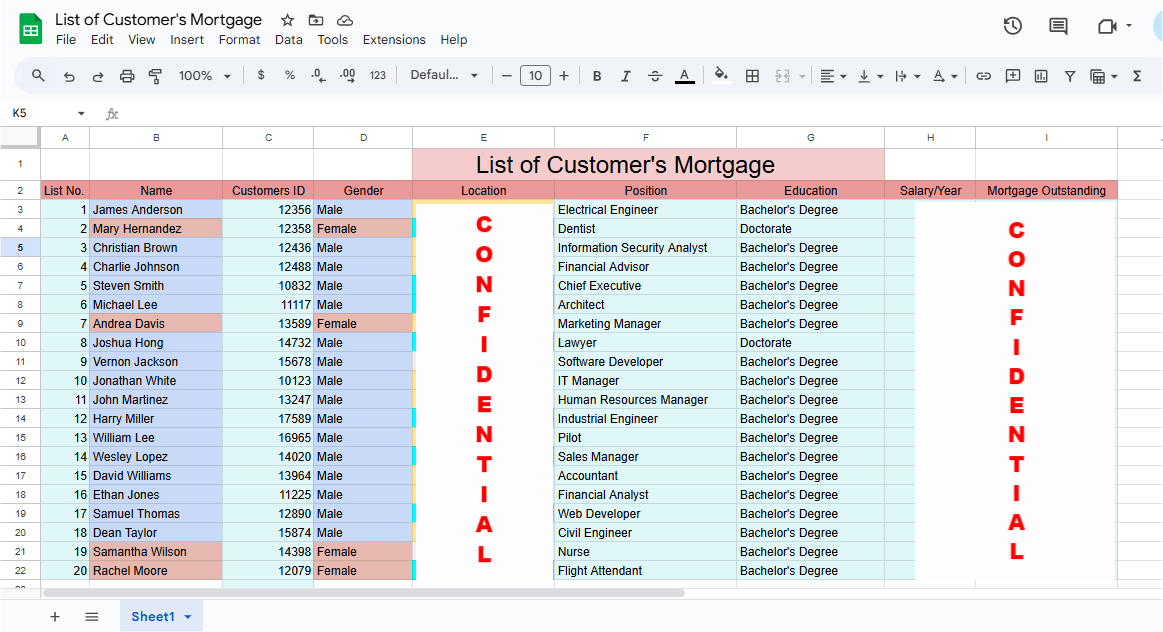This screenshot has width=1163, height=632.
Task: Show the all sheets list
Action: 92,616
